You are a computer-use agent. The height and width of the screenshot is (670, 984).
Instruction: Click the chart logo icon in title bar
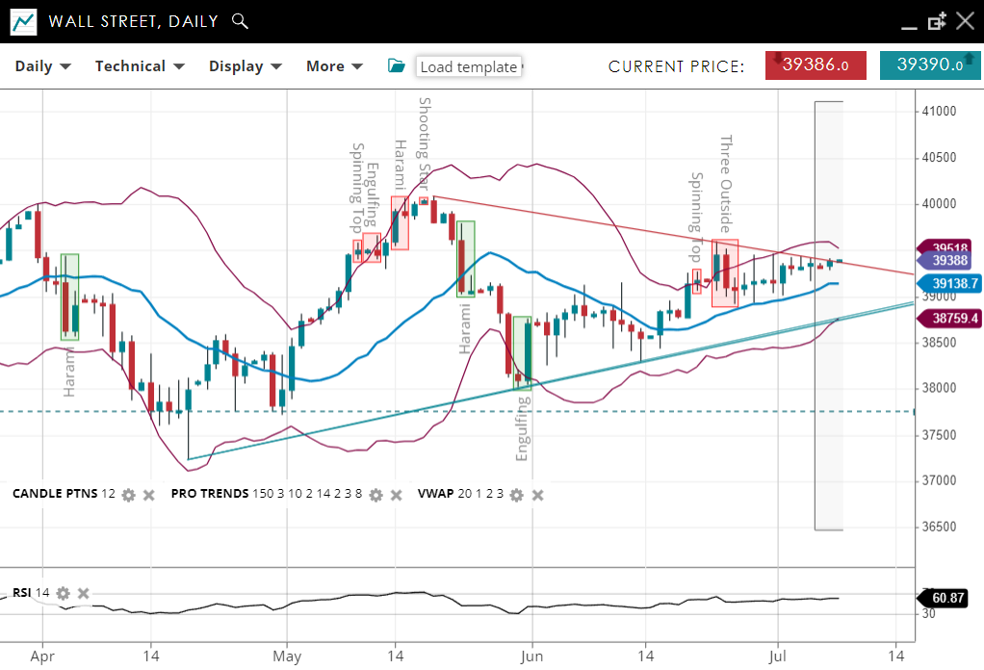24,21
